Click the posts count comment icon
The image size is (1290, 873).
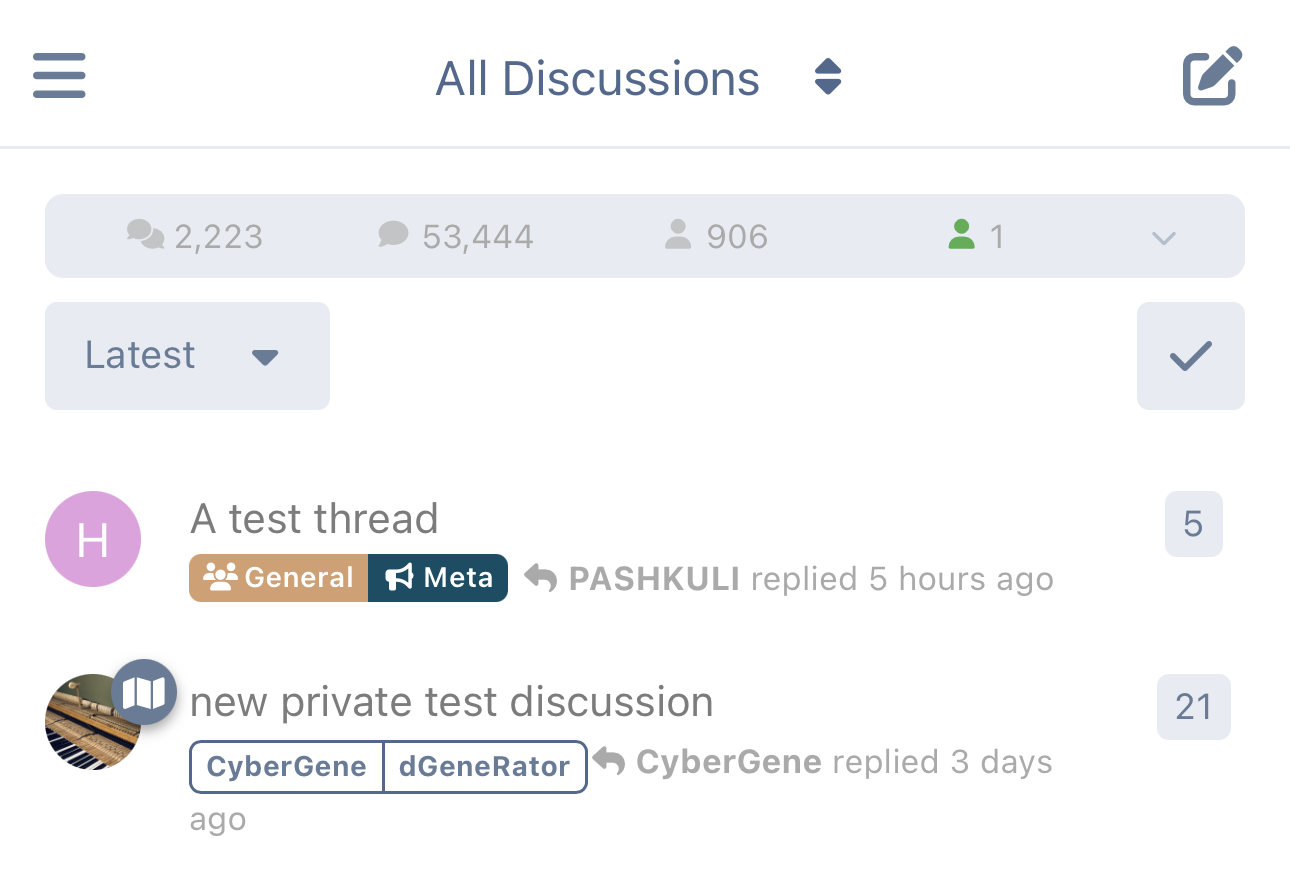(x=394, y=234)
